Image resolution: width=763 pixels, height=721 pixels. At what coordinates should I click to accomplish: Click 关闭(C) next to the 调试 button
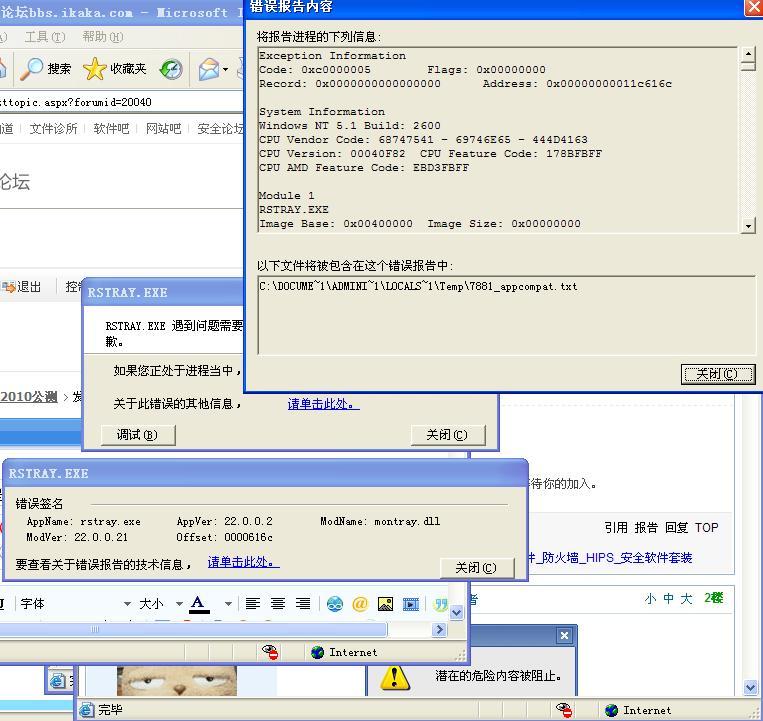[x=448, y=435]
